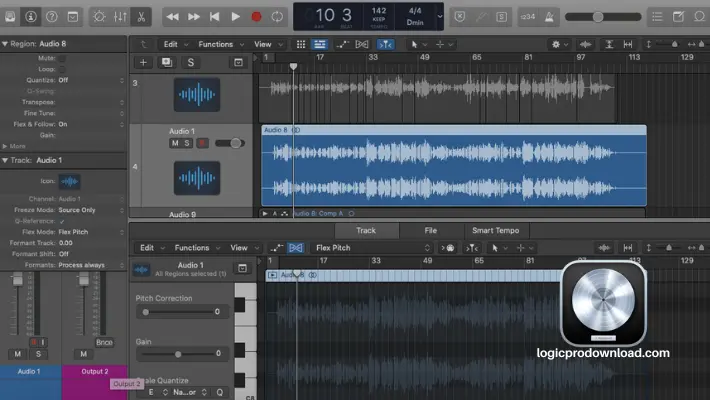This screenshot has height=400, width=710.
Task: Open the tracks area Edit menu
Action: (x=175, y=44)
